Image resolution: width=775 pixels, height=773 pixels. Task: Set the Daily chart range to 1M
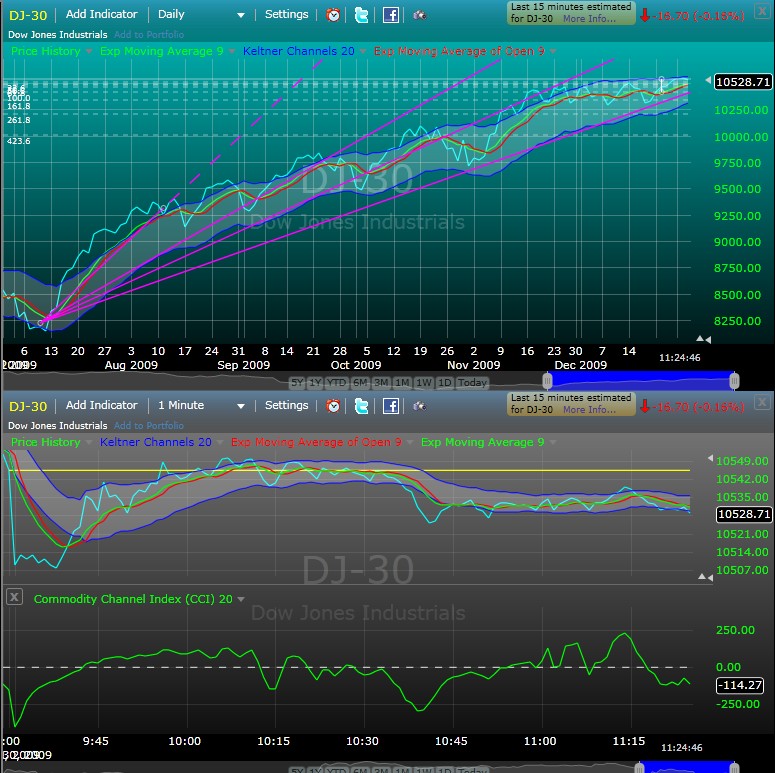[402, 383]
